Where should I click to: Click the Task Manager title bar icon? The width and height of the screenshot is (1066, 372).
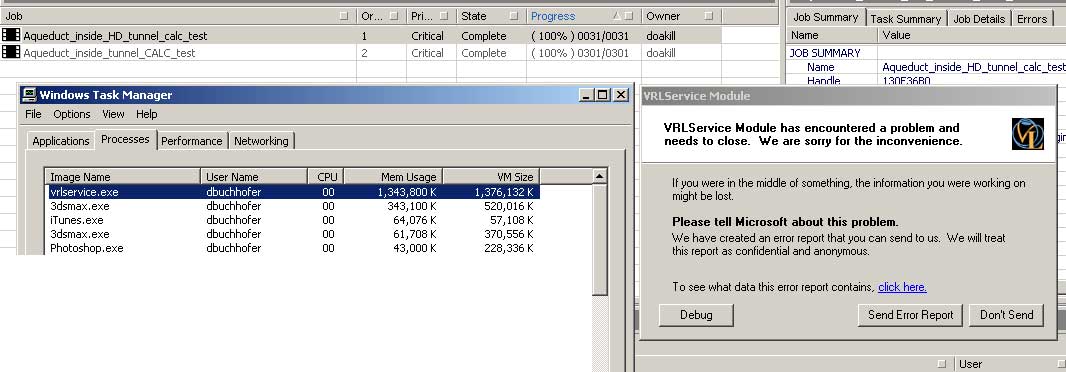pyautogui.click(x=29, y=95)
